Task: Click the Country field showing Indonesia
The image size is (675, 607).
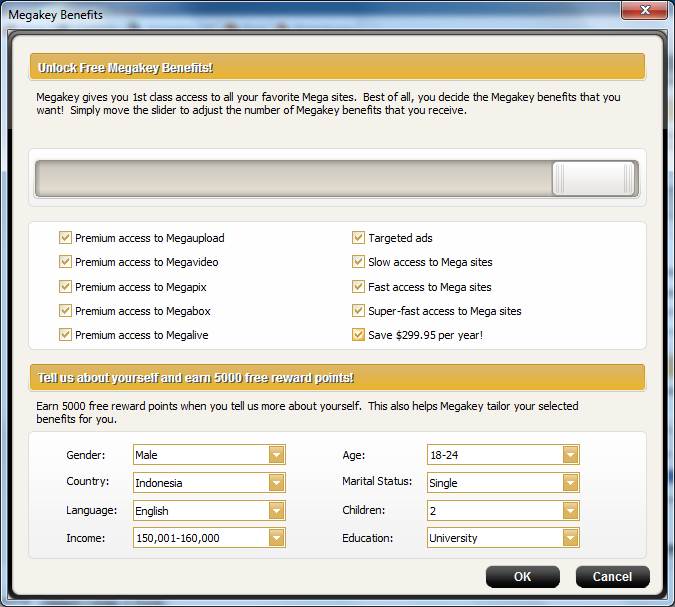Action: pos(209,483)
